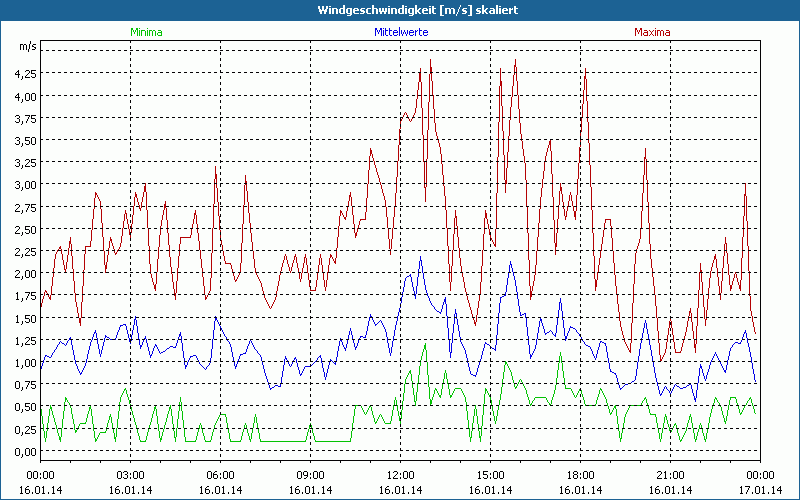The height and width of the screenshot is (500, 800).
Task: Select the 03:00 time axis label
Action: click(x=130, y=474)
